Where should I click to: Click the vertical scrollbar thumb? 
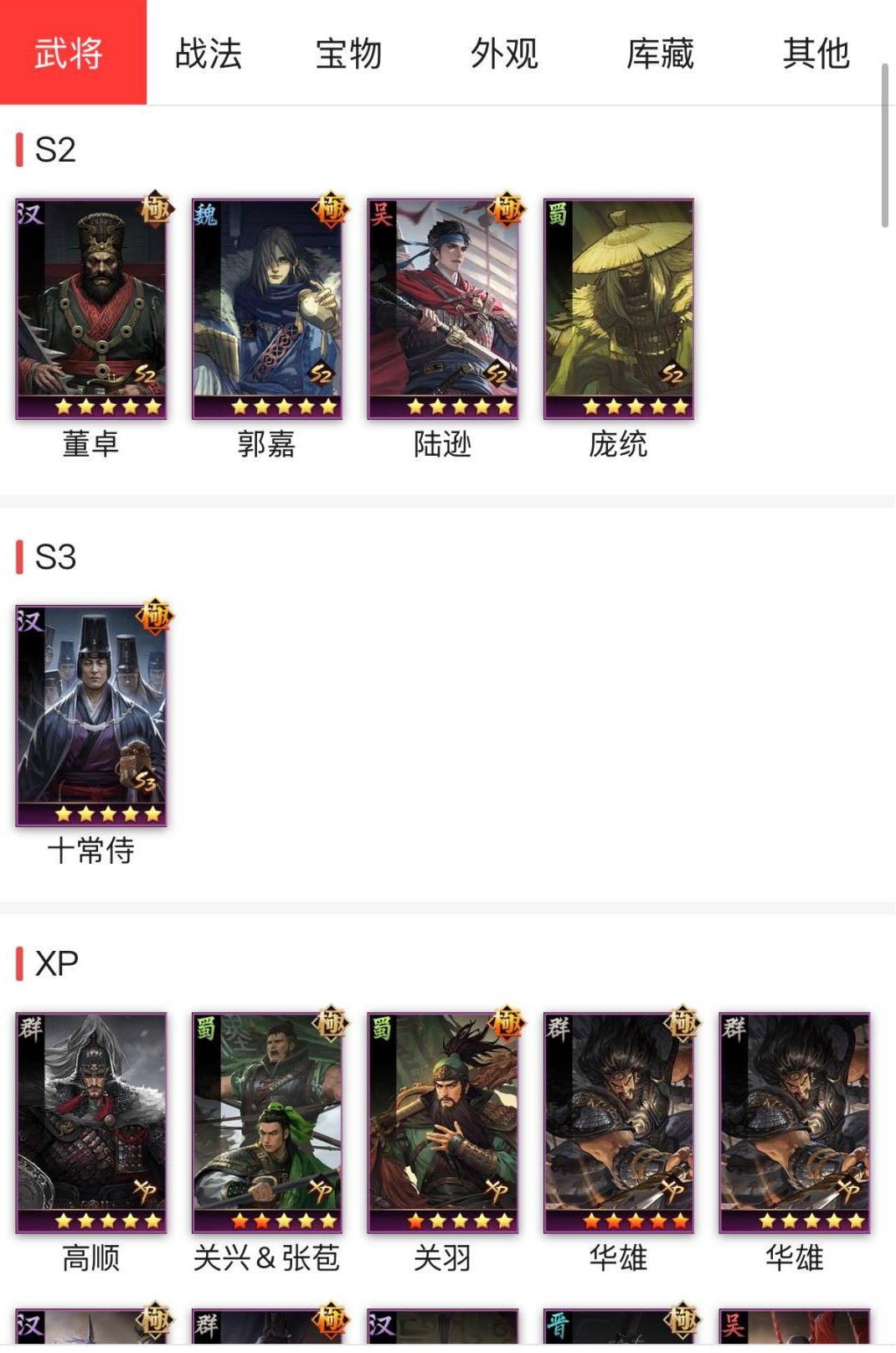tap(884, 145)
